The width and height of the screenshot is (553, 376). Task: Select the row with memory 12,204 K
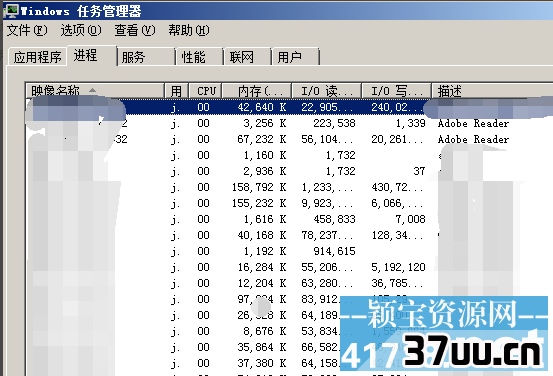tap(289, 283)
